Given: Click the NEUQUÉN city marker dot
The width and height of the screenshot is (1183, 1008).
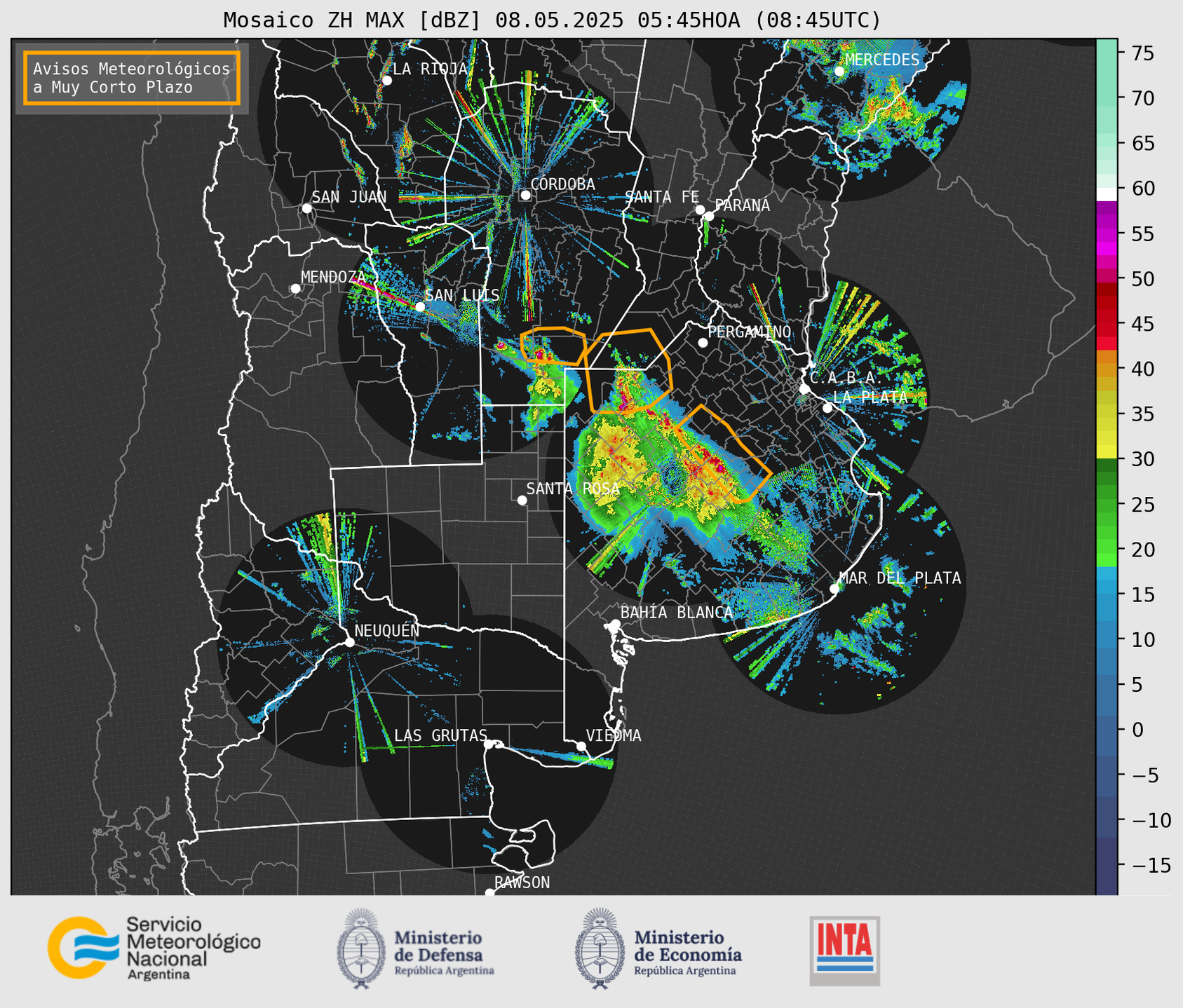Looking at the screenshot, I should [349, 642].
